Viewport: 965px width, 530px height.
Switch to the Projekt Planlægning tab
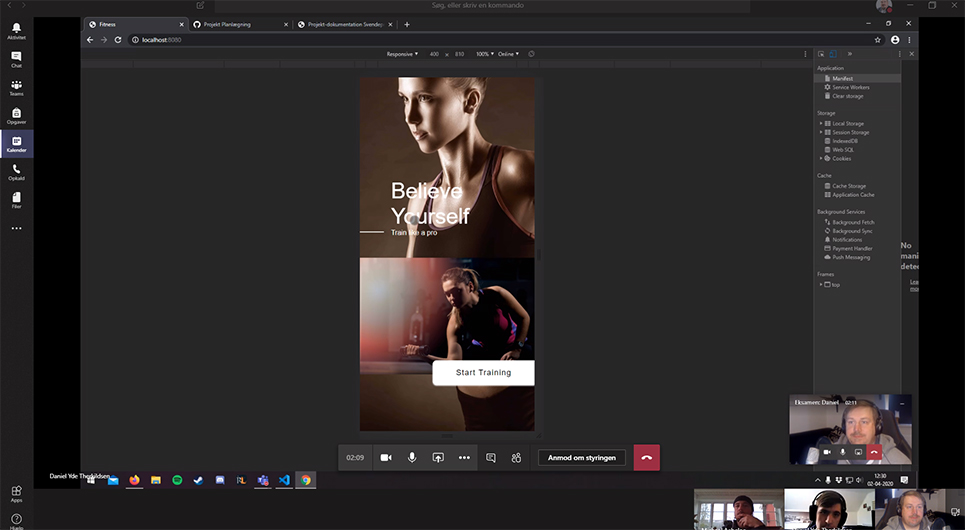[240, 25]
